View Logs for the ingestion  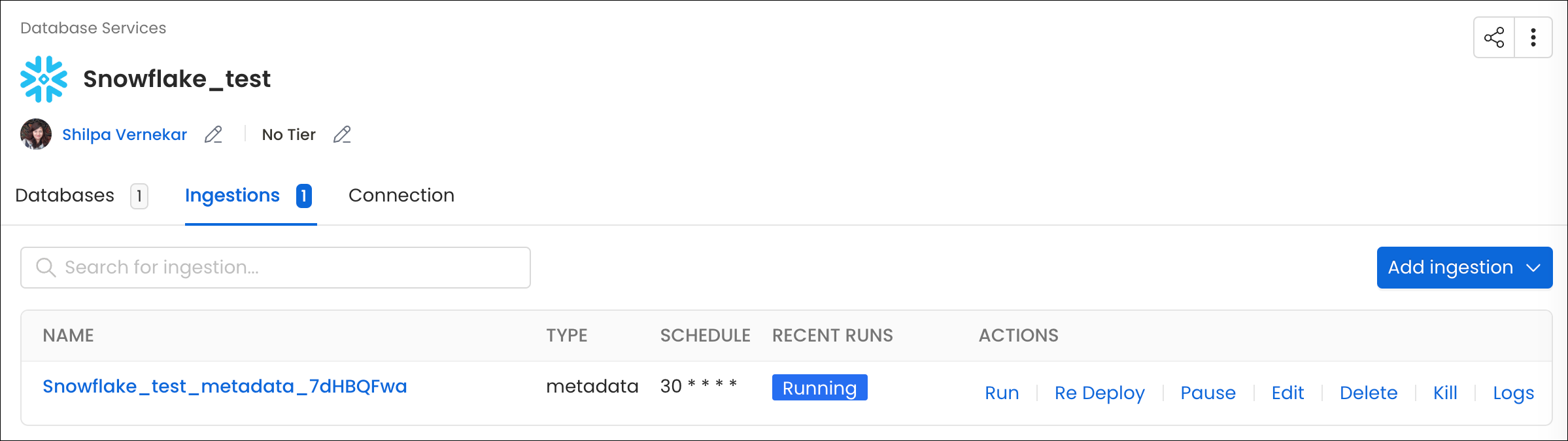click(1513, 393)
